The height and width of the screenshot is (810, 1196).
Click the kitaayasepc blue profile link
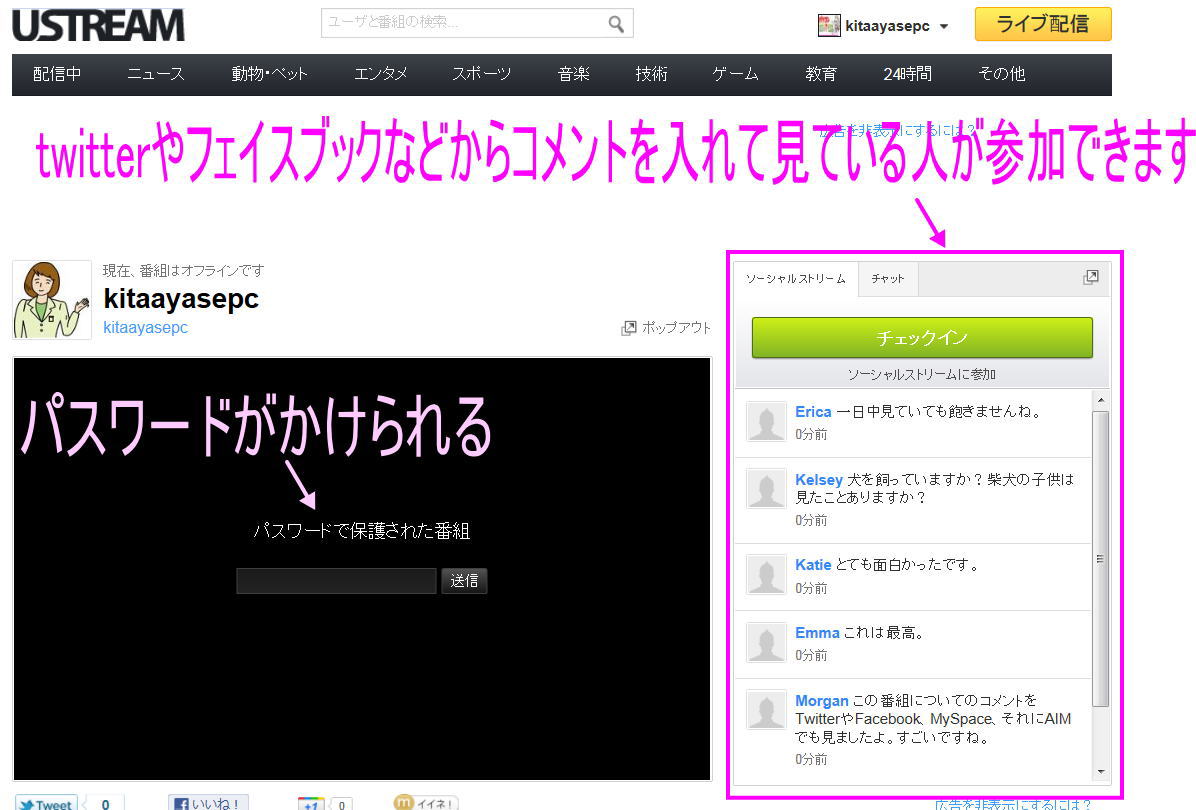pos(146,327)
